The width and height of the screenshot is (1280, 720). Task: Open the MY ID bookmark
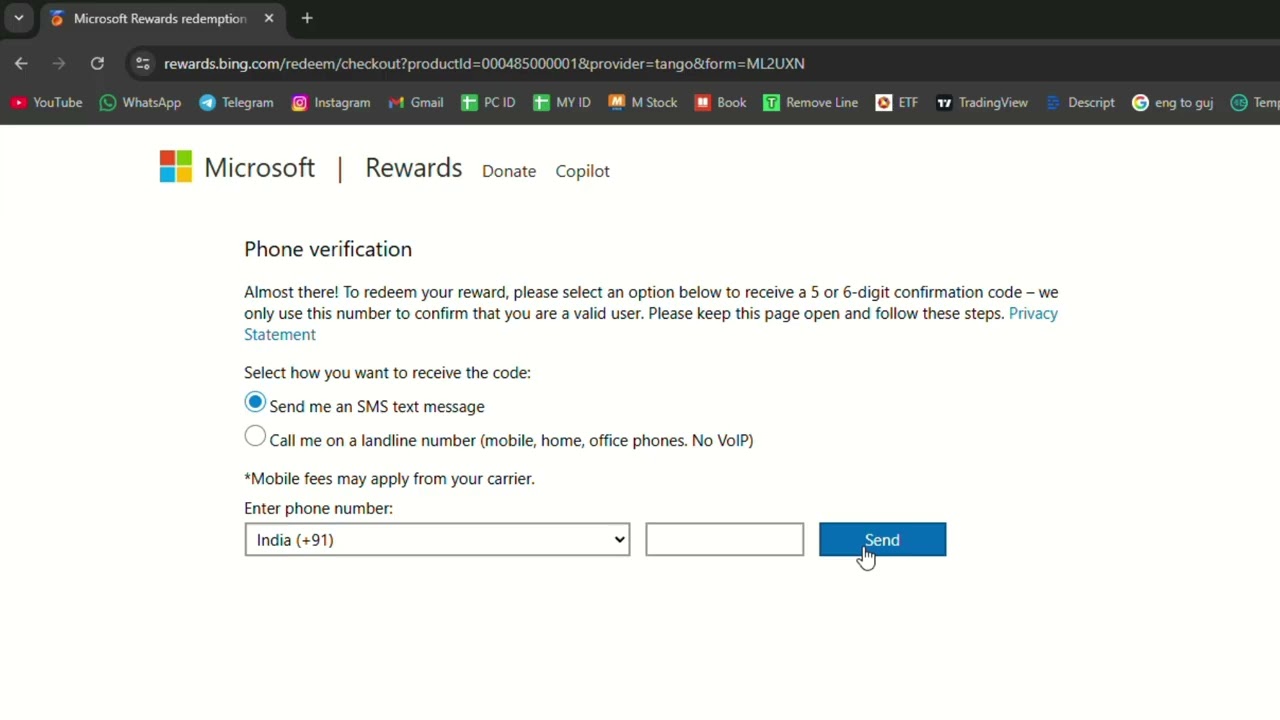pyautogui.click(x=561, y=103)
